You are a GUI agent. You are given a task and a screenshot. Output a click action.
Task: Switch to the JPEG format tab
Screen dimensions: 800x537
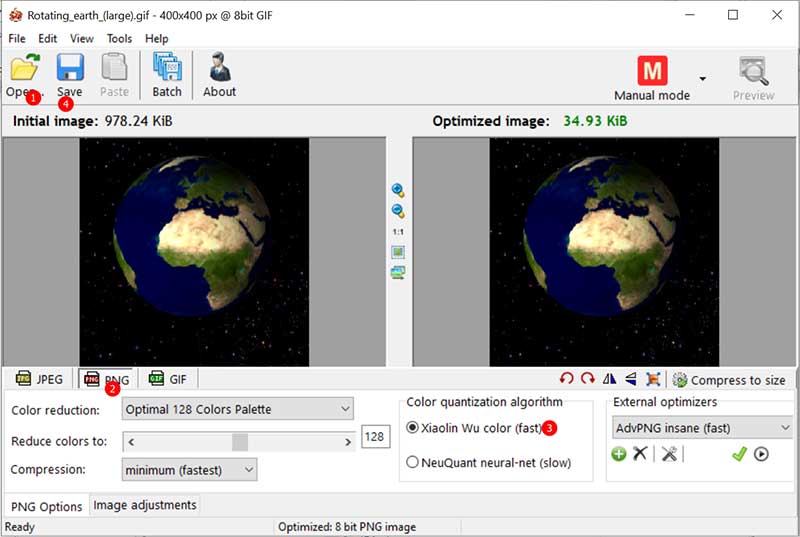coord(39,379)
